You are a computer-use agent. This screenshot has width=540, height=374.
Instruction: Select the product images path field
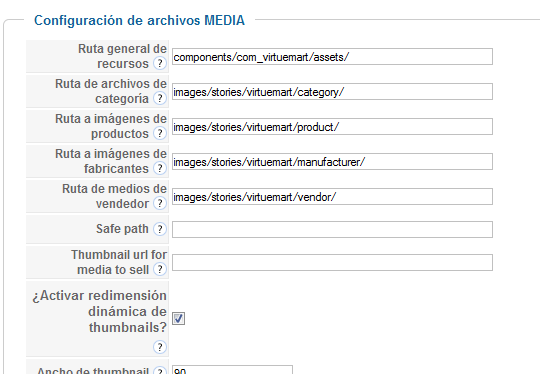[332, 127]
